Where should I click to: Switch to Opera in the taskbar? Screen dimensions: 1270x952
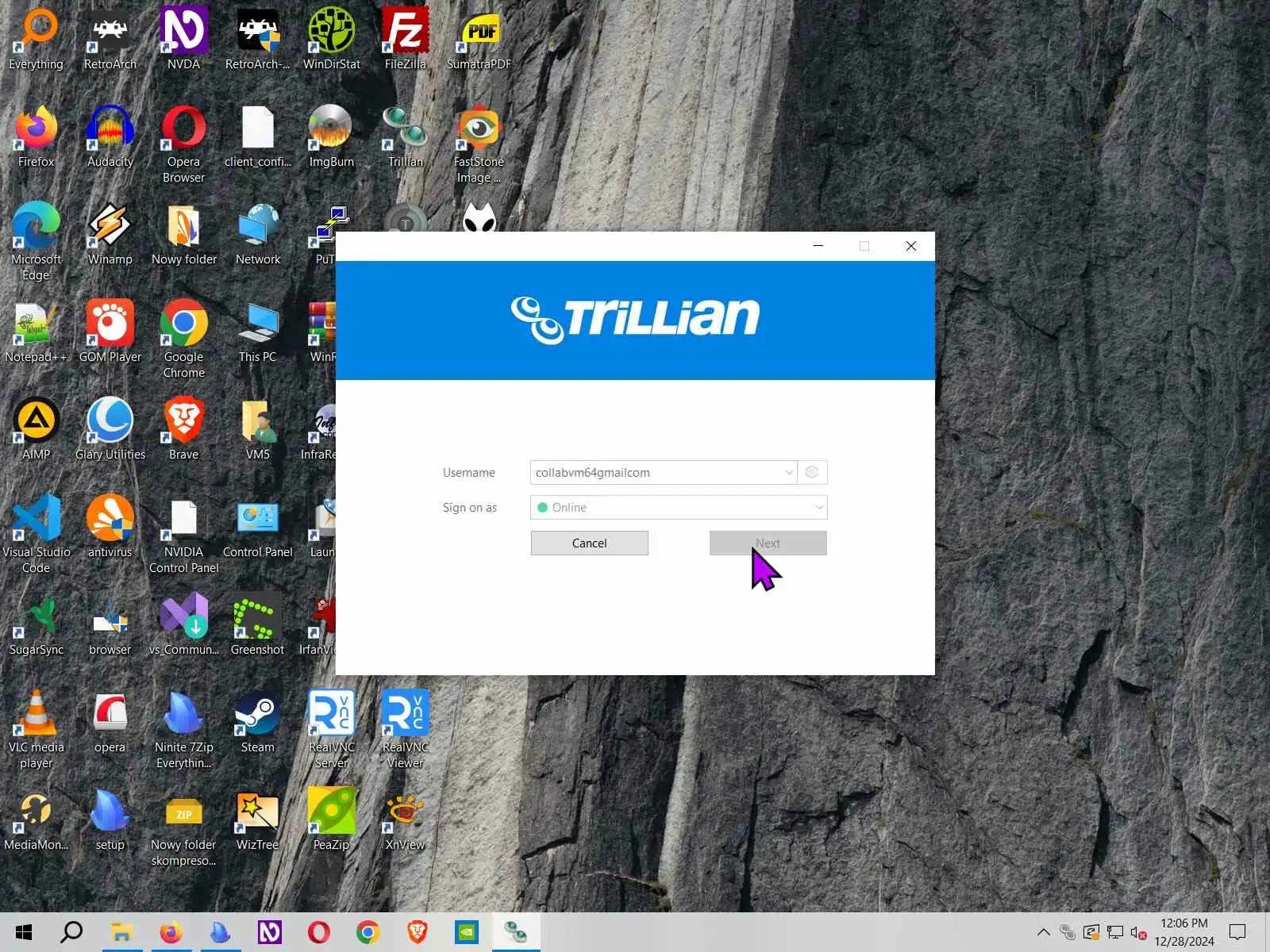319,932
